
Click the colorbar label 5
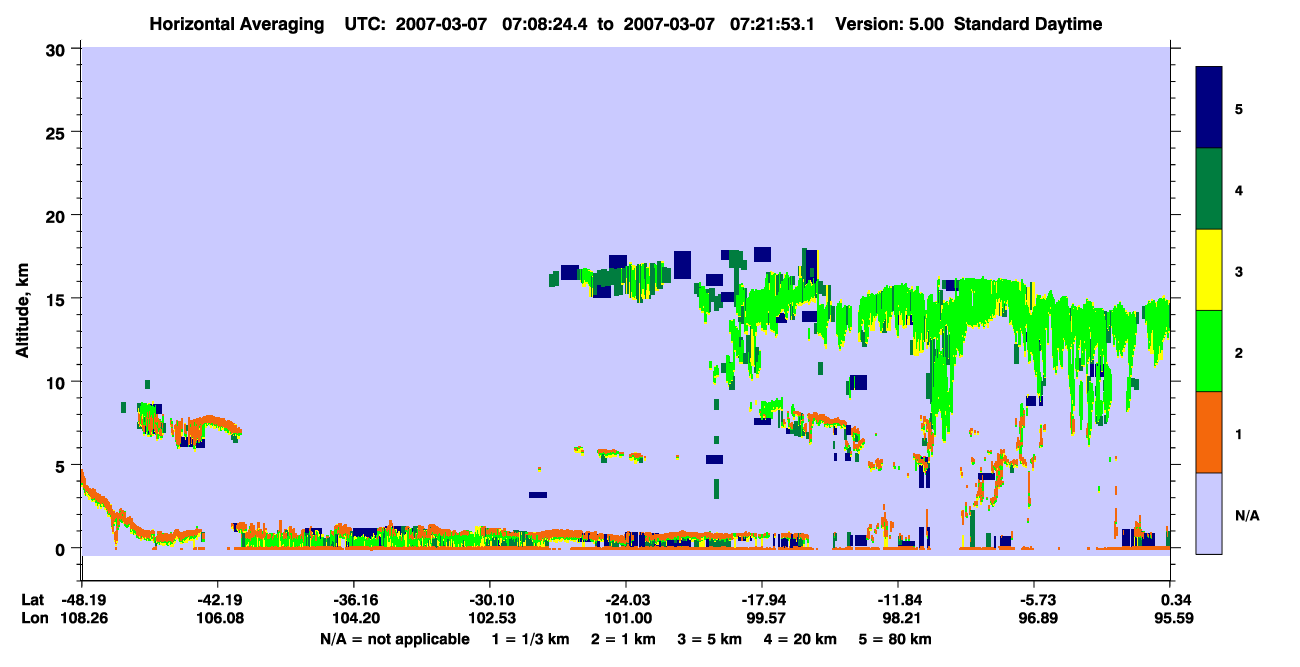tap(1239, 108)
